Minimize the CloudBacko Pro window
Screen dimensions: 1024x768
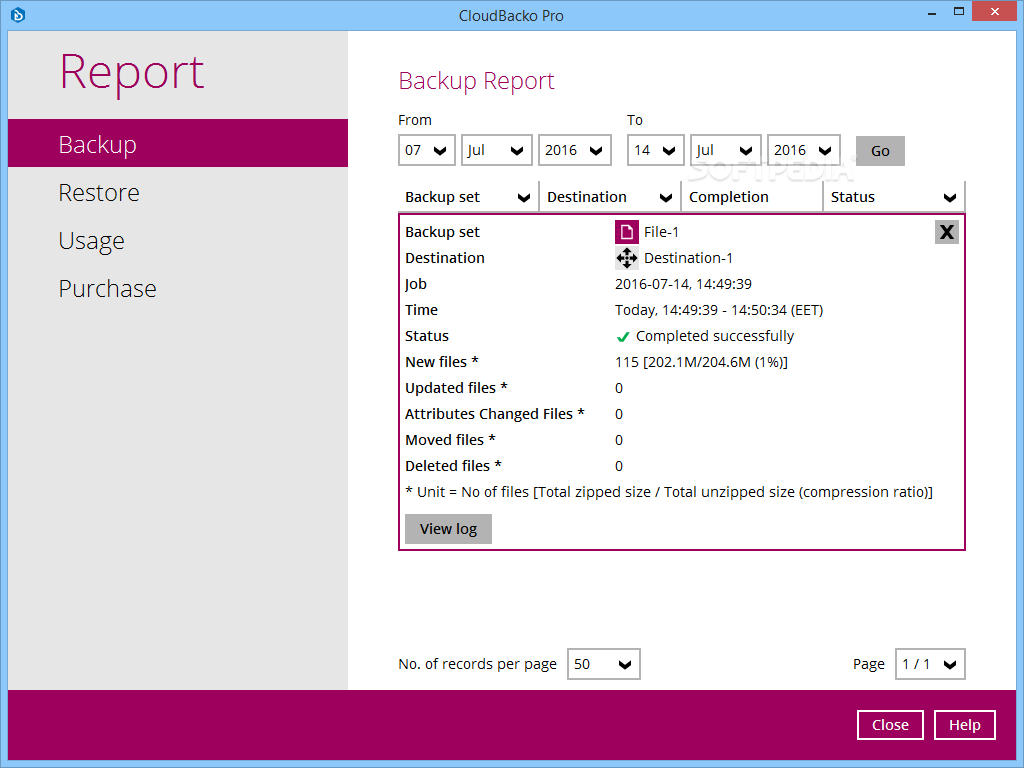(x=932, y=12)
